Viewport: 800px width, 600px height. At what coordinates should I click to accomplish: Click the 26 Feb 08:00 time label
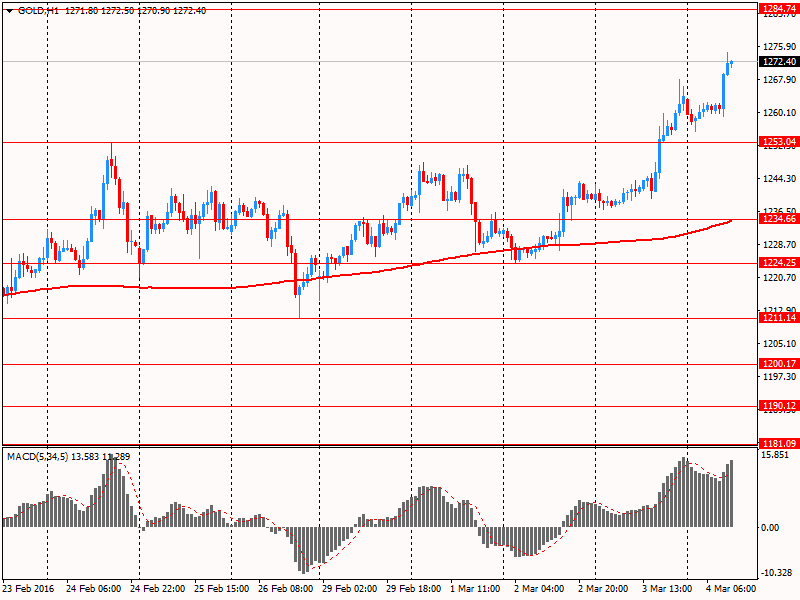pyautogui.click(x=286, y=589)
